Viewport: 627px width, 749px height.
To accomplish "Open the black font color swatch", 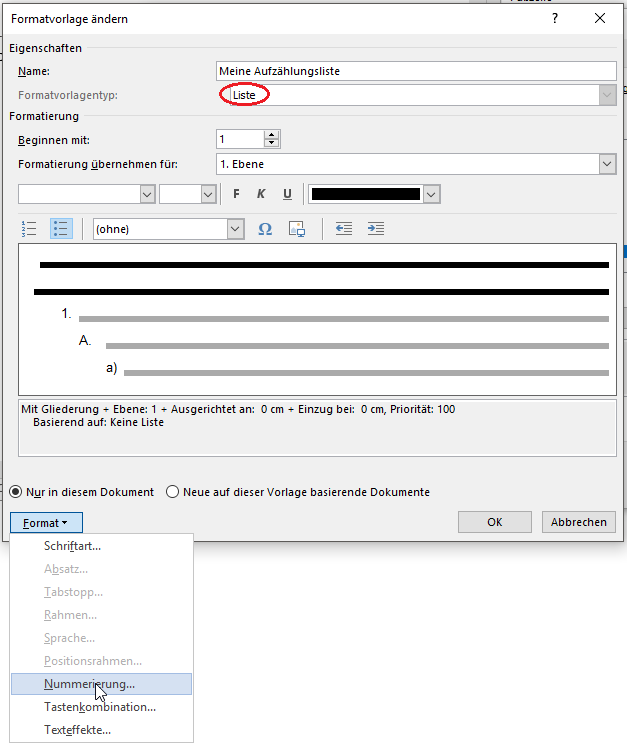I will click(x=375, y=194).
